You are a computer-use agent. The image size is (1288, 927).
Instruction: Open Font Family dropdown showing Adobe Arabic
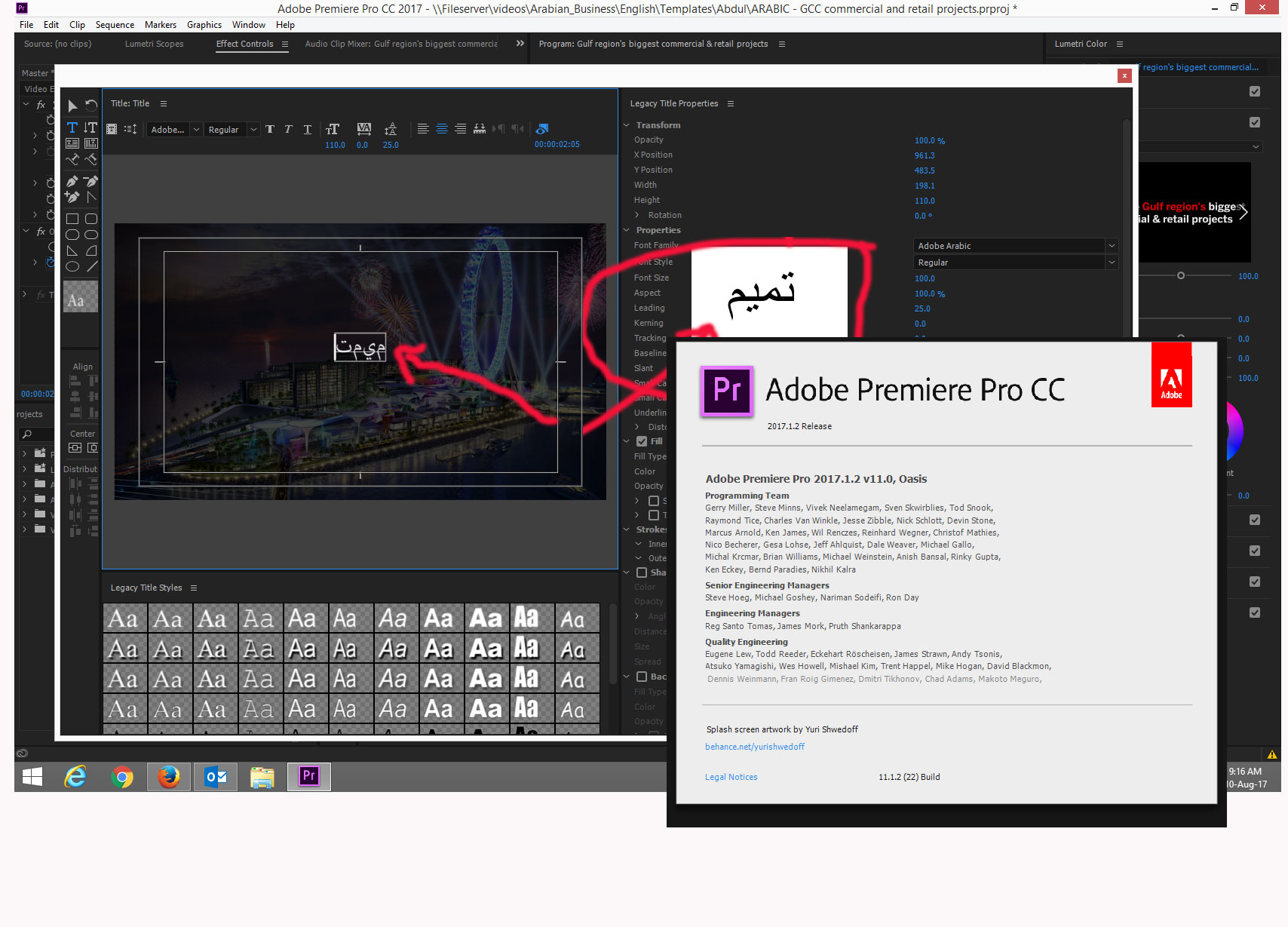[1015, 246]
